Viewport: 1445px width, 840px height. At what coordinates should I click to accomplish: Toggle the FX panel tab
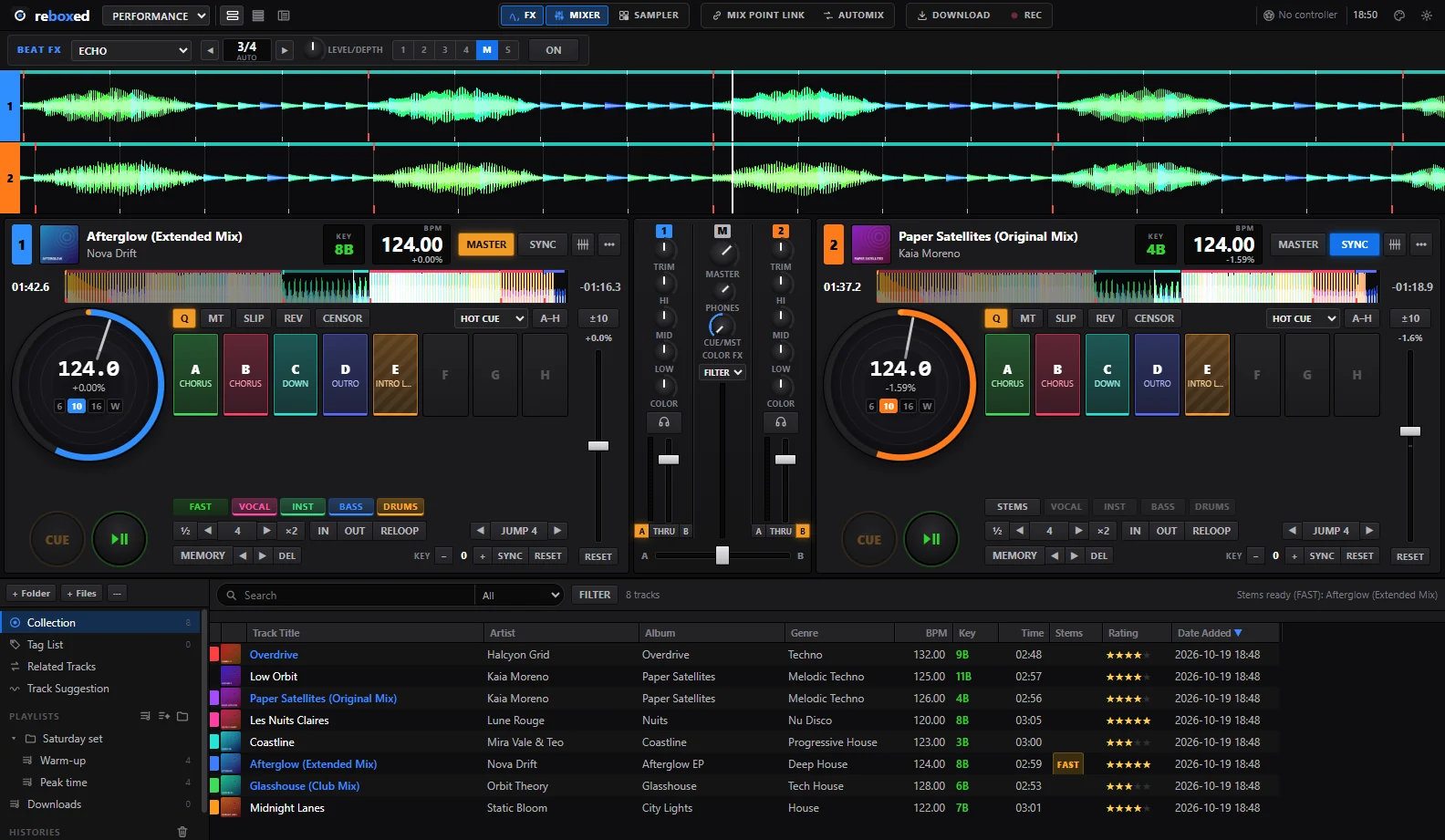click(523, 16)
